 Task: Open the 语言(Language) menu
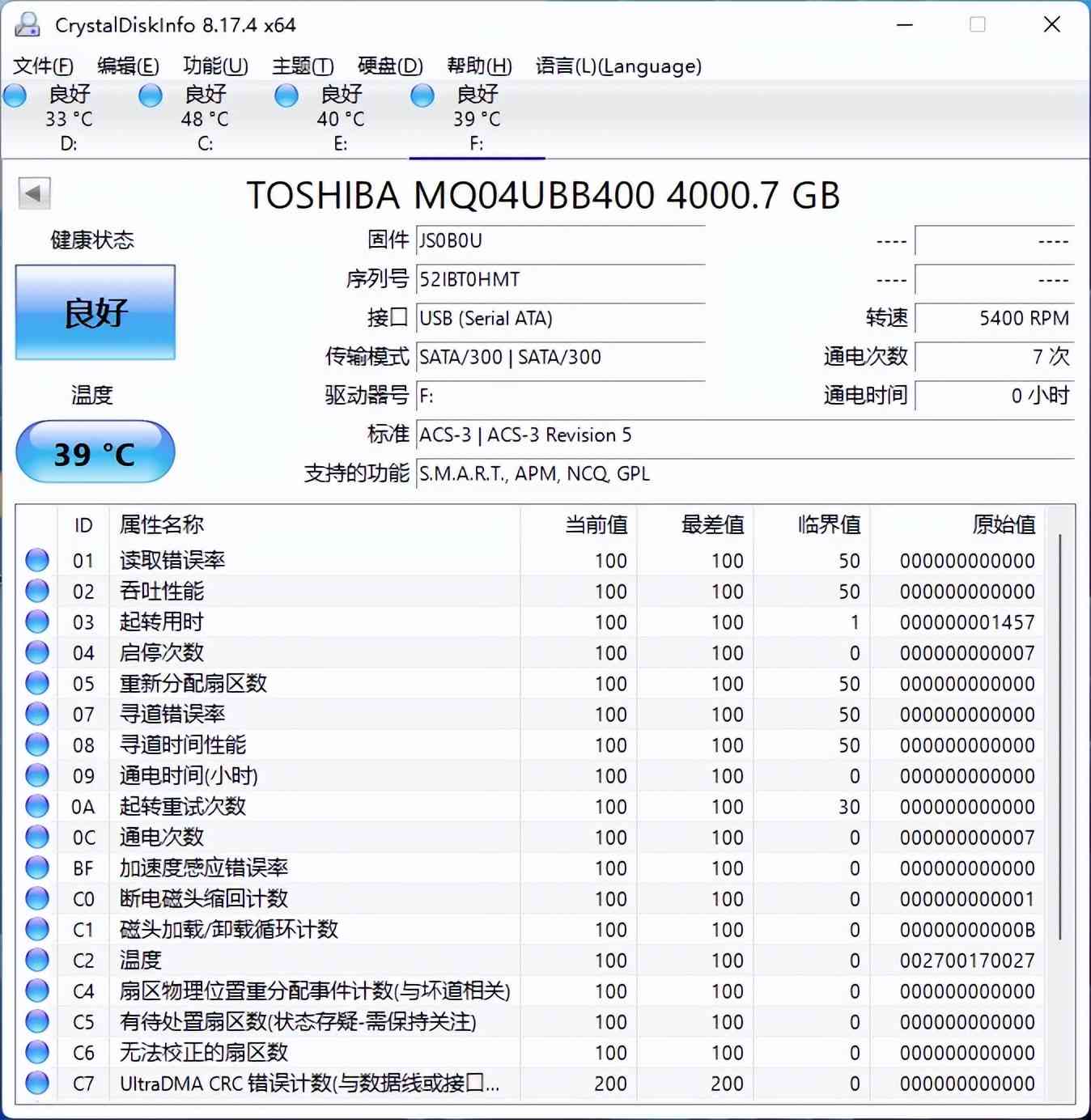tap(617, 66)
